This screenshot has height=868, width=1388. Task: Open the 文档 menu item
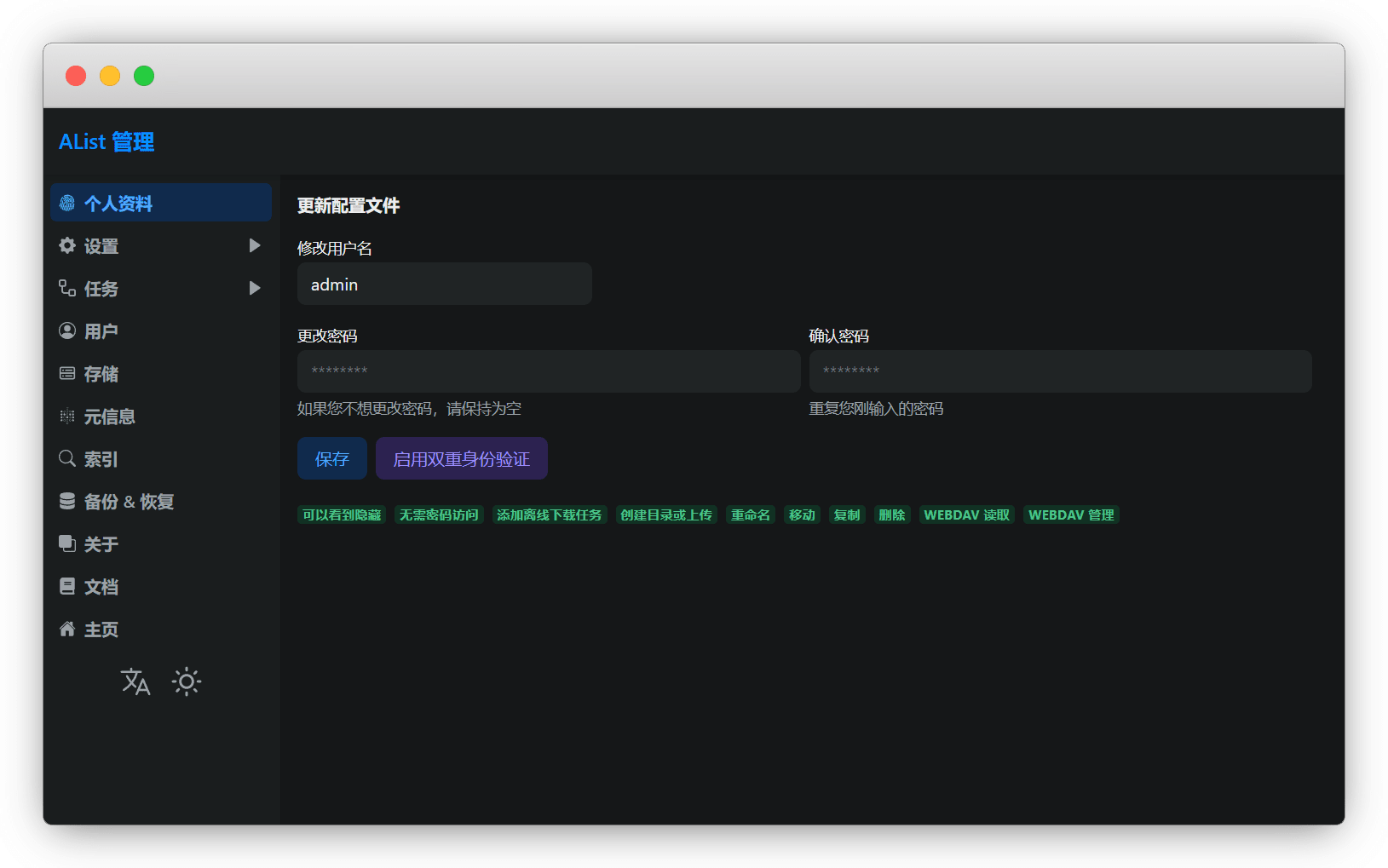[101, 586]
